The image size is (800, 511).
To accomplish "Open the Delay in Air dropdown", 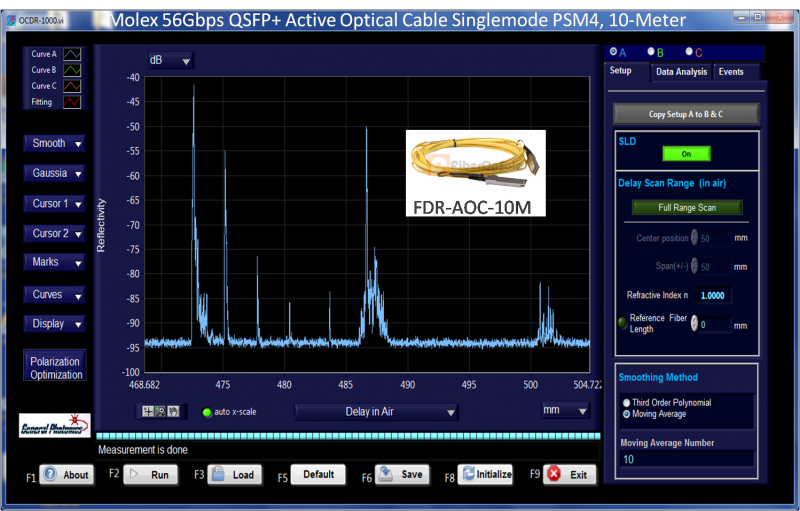I will (x=377, y=412).
